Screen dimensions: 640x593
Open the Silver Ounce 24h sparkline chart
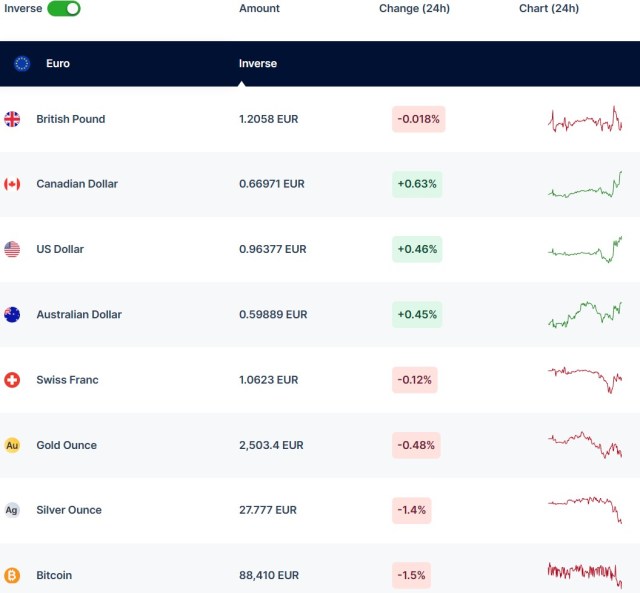(x=585, y=508)
